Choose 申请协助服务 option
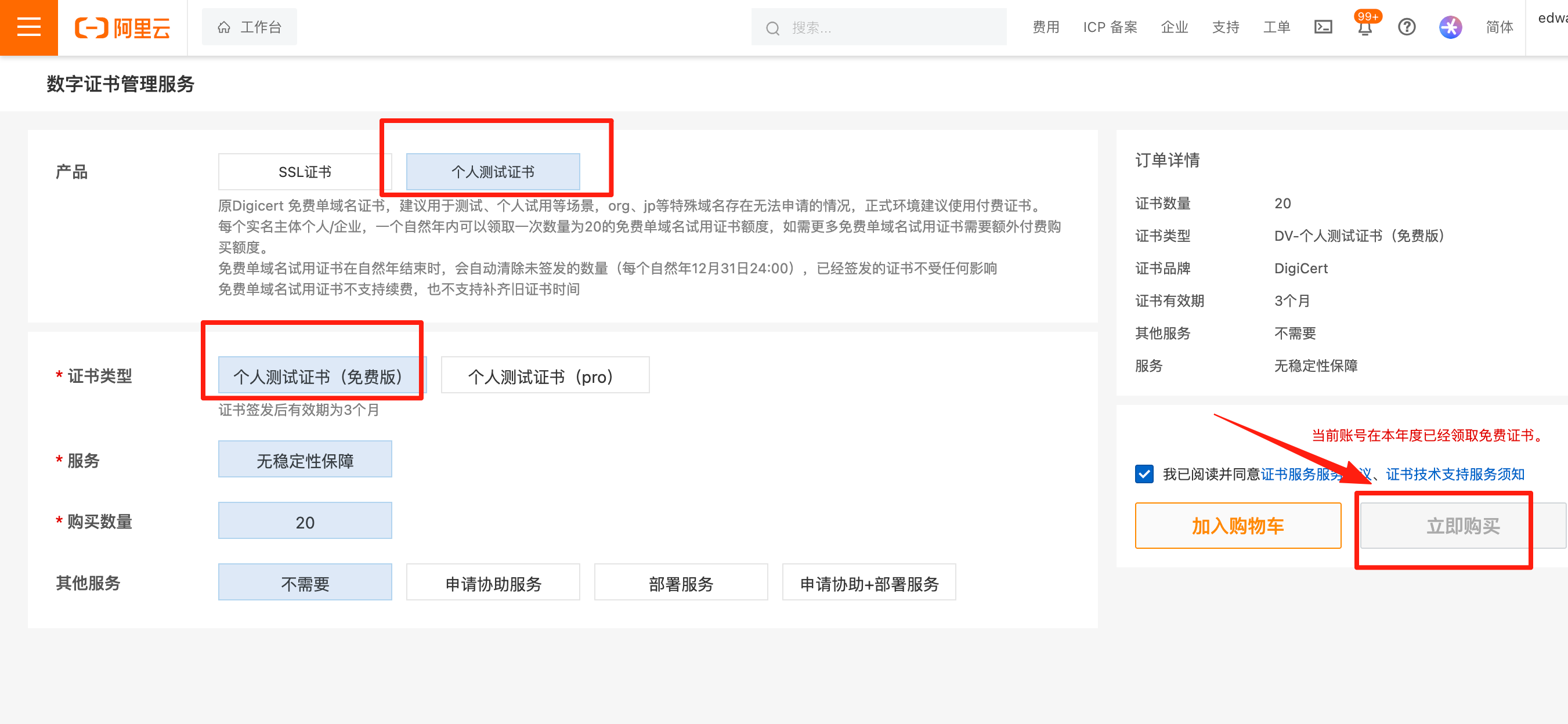The width and height of the screenshot is (1568, 724). click(x=493, y=583)
